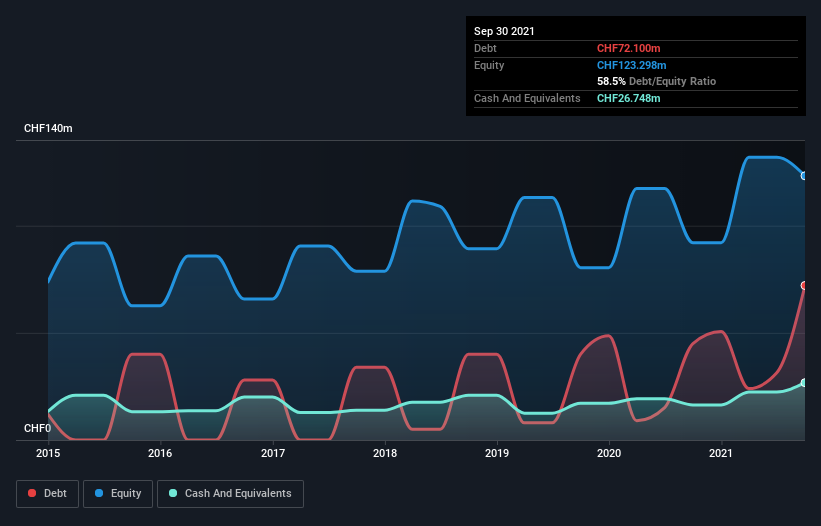This screenshot has width=821, height=526.
Task: Select the Debt endpoint marker on chart
Action: 804,285
